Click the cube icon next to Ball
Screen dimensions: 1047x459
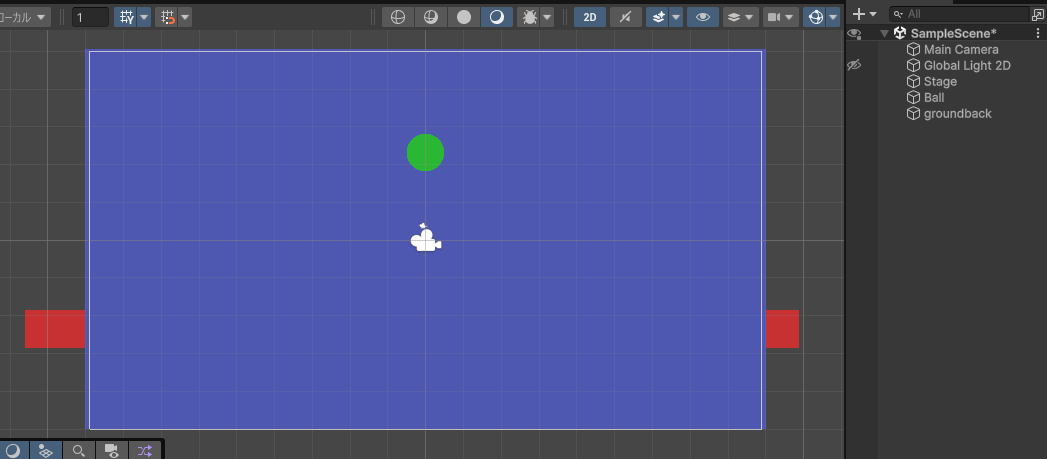coord(913,98)
